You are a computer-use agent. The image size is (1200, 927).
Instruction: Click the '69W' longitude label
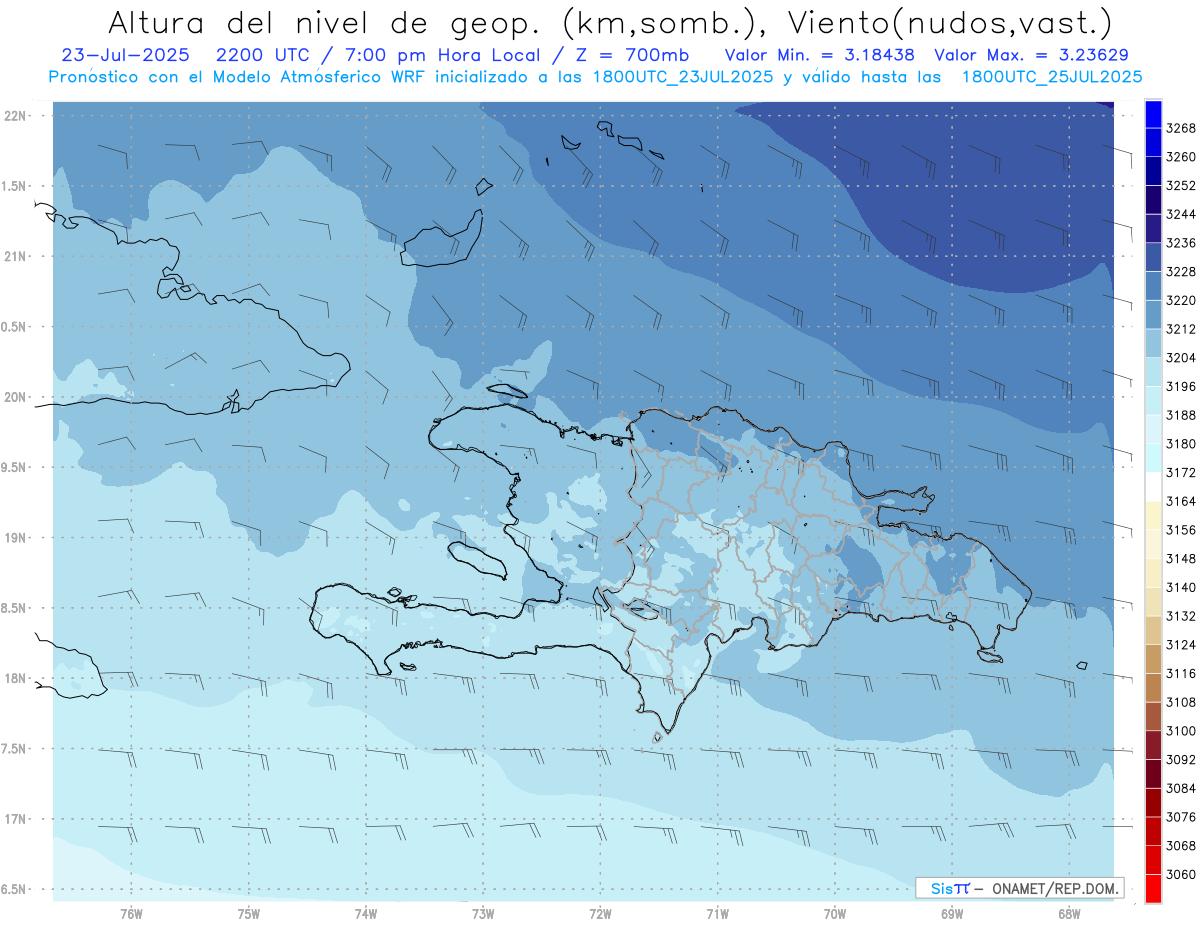click(x=952, y=914)
